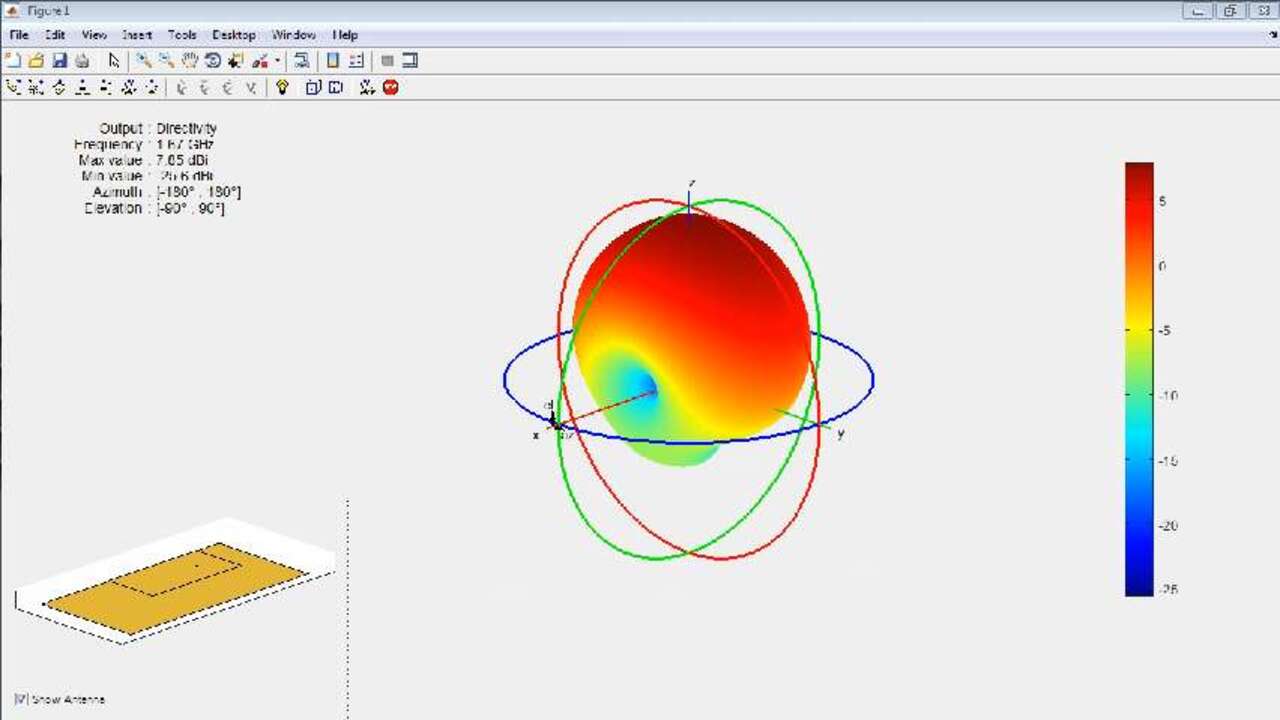The width and height of the screenshot is (1280, 720).
Task: Activate the Zoom Out magnifier tool
Action: (166, 61)
